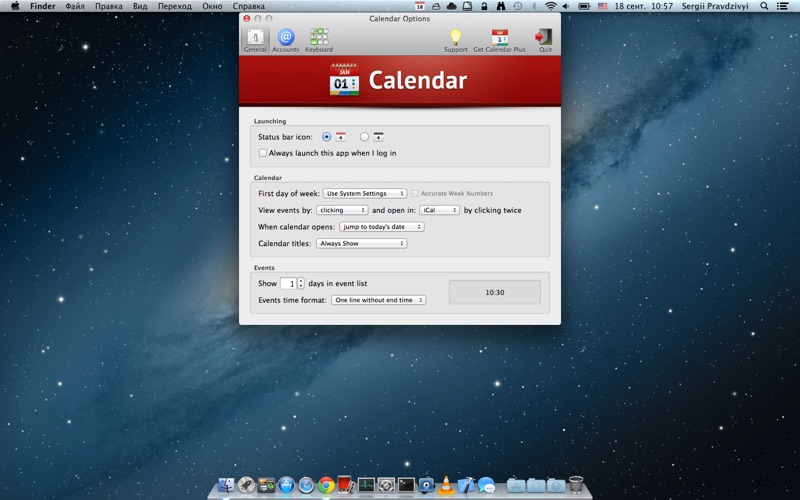The width and height of the screenshot is (800, 500).
Task: Click the Show days number field
Action: [288, 283]
